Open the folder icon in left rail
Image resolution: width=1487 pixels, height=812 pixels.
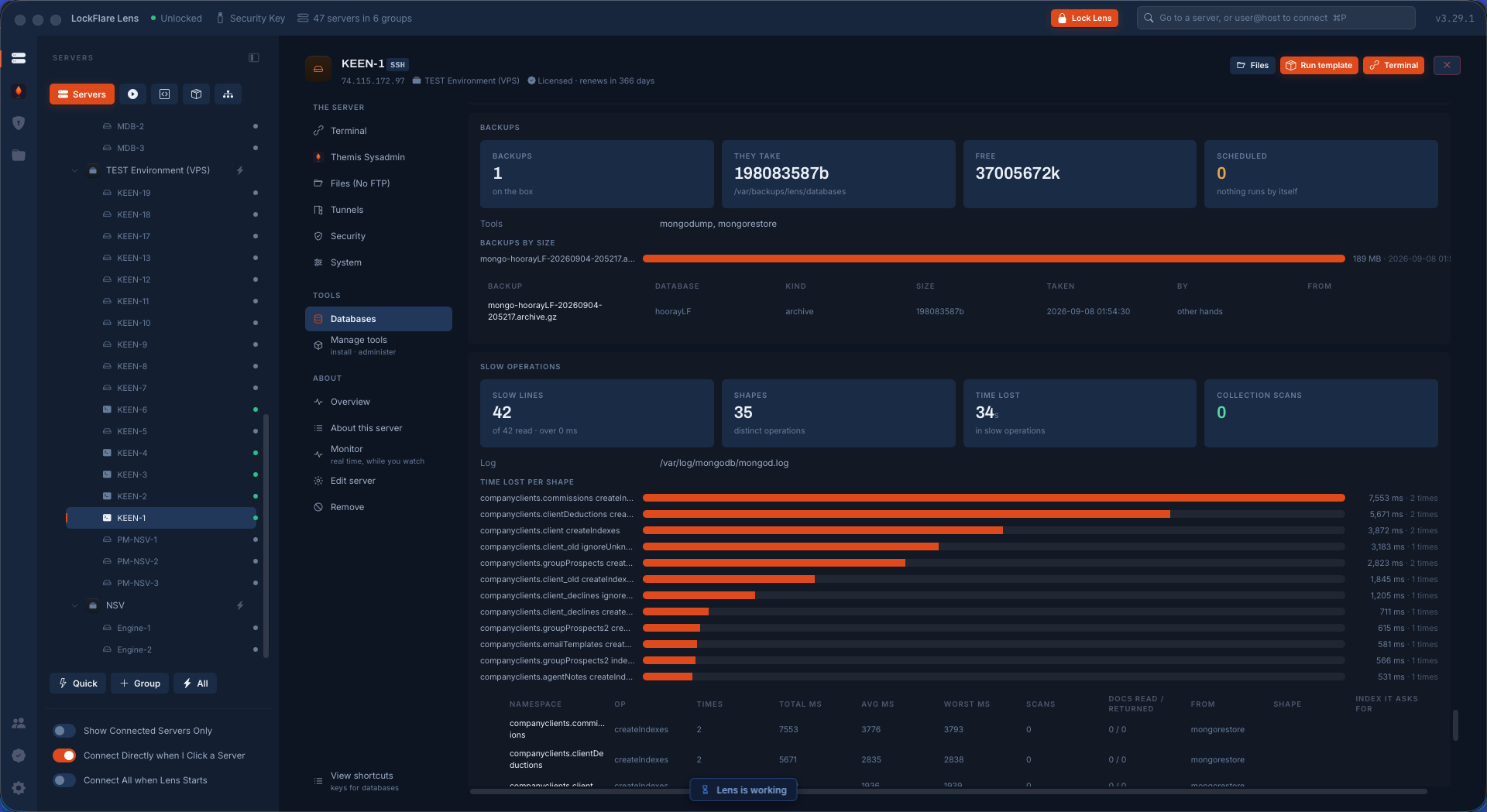[x=19, y=156]
